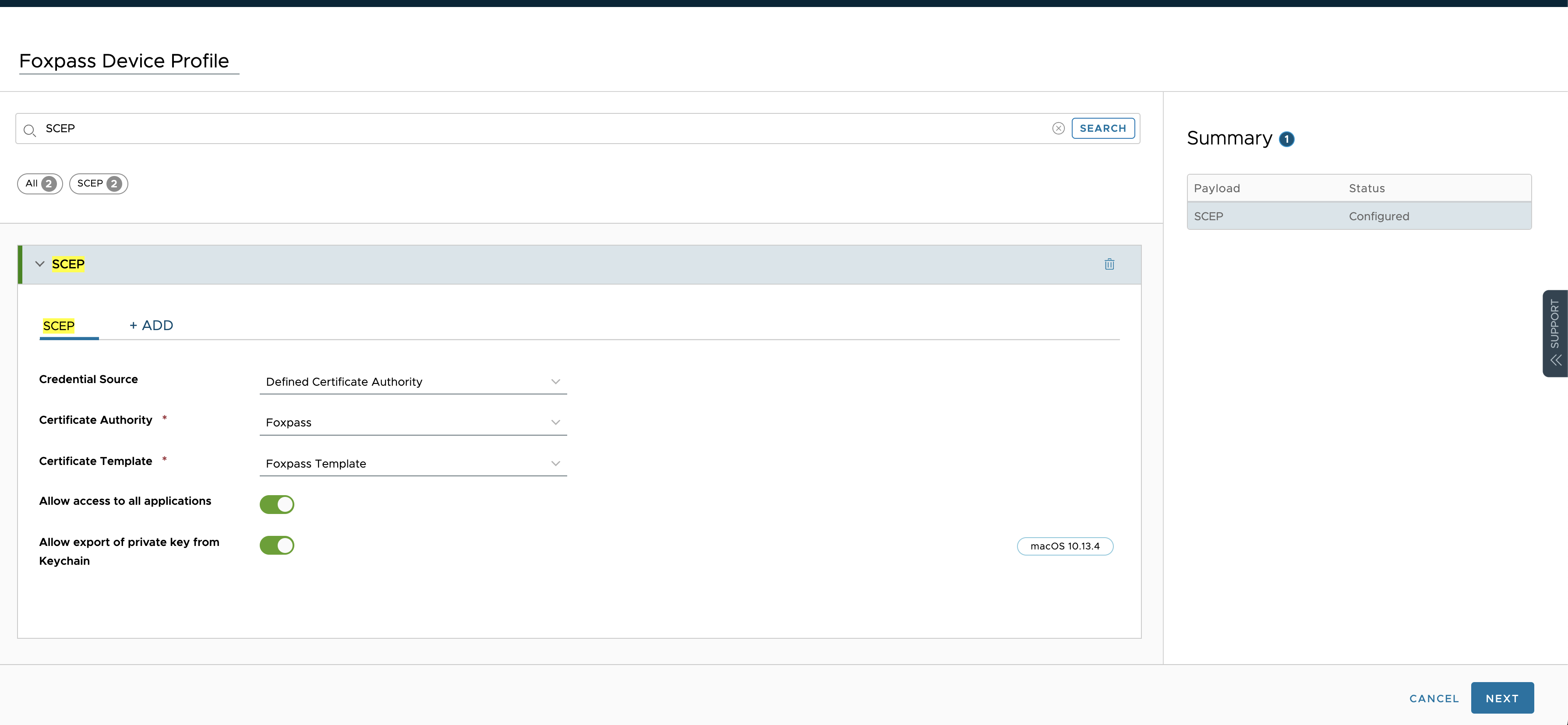Click the Certificate Authority label
Image resolution: width=1568 pixels, height=725 pixels.
pyautogui.click(x=95, y=420)
